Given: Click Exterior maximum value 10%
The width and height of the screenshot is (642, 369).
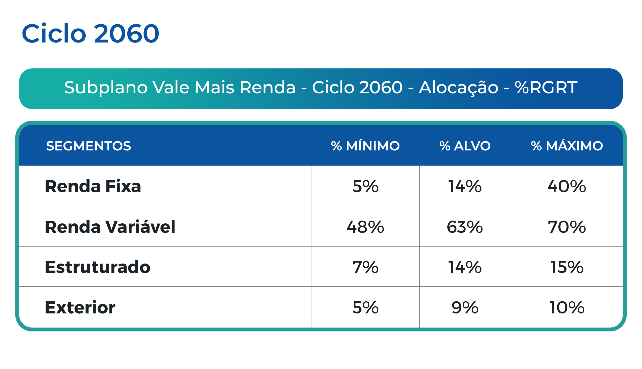Looking at the screenshot, I should point(567,307).
